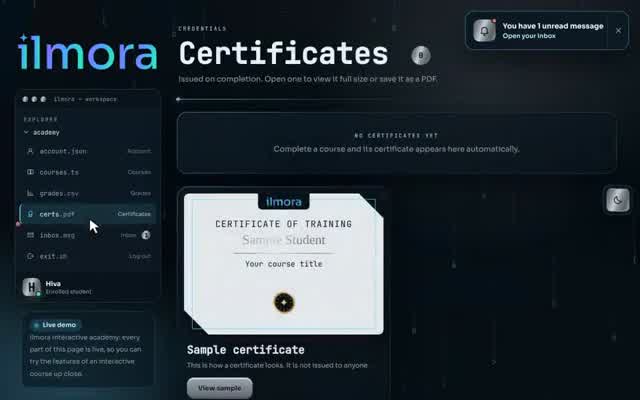Click the inbox.msg mail icon
The image size is (640, 400).
30,235
